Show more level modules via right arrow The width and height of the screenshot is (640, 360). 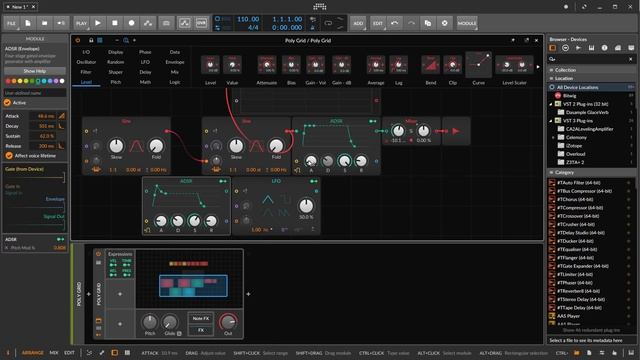tap(538, 67)
